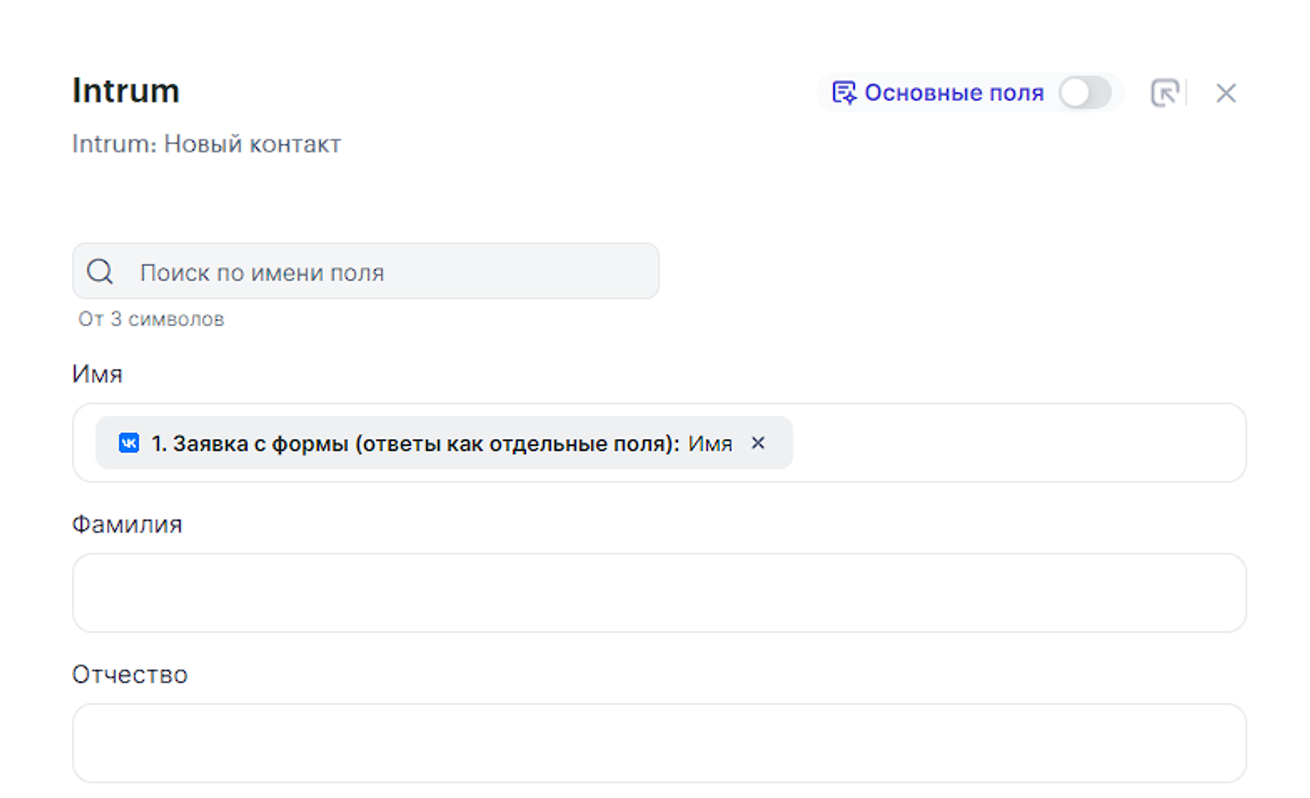Toggle the Основные поля switch
The width and height of the screenshot is (1310, 798).
click(x=1085, y=93)
